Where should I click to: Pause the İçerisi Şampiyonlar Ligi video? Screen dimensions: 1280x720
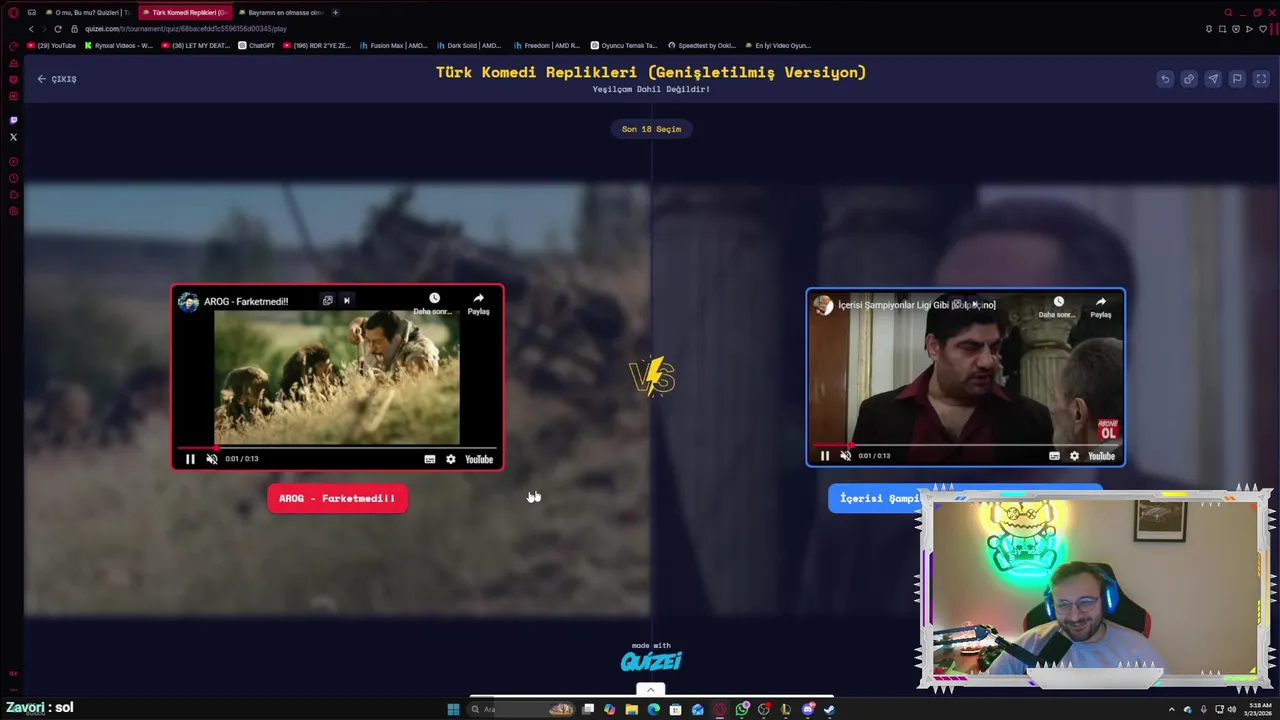tap(825, 456)
